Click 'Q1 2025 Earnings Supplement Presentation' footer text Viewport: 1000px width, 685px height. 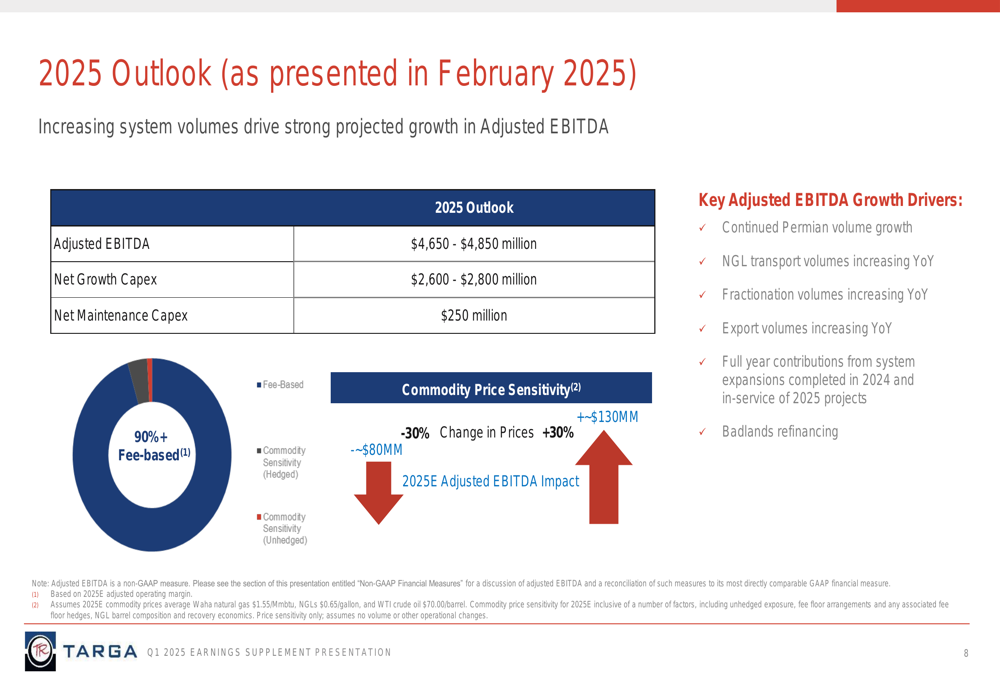[x=269, y=652]
